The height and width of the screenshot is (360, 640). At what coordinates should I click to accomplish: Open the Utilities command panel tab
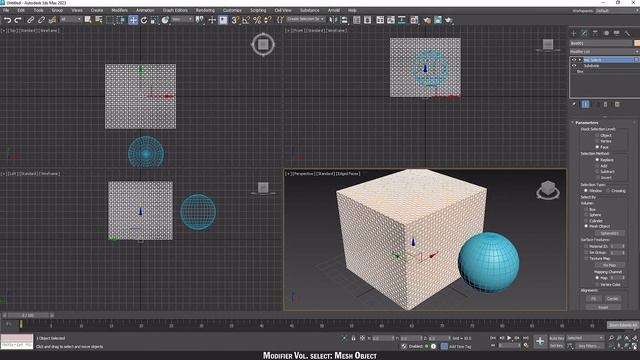627,33
